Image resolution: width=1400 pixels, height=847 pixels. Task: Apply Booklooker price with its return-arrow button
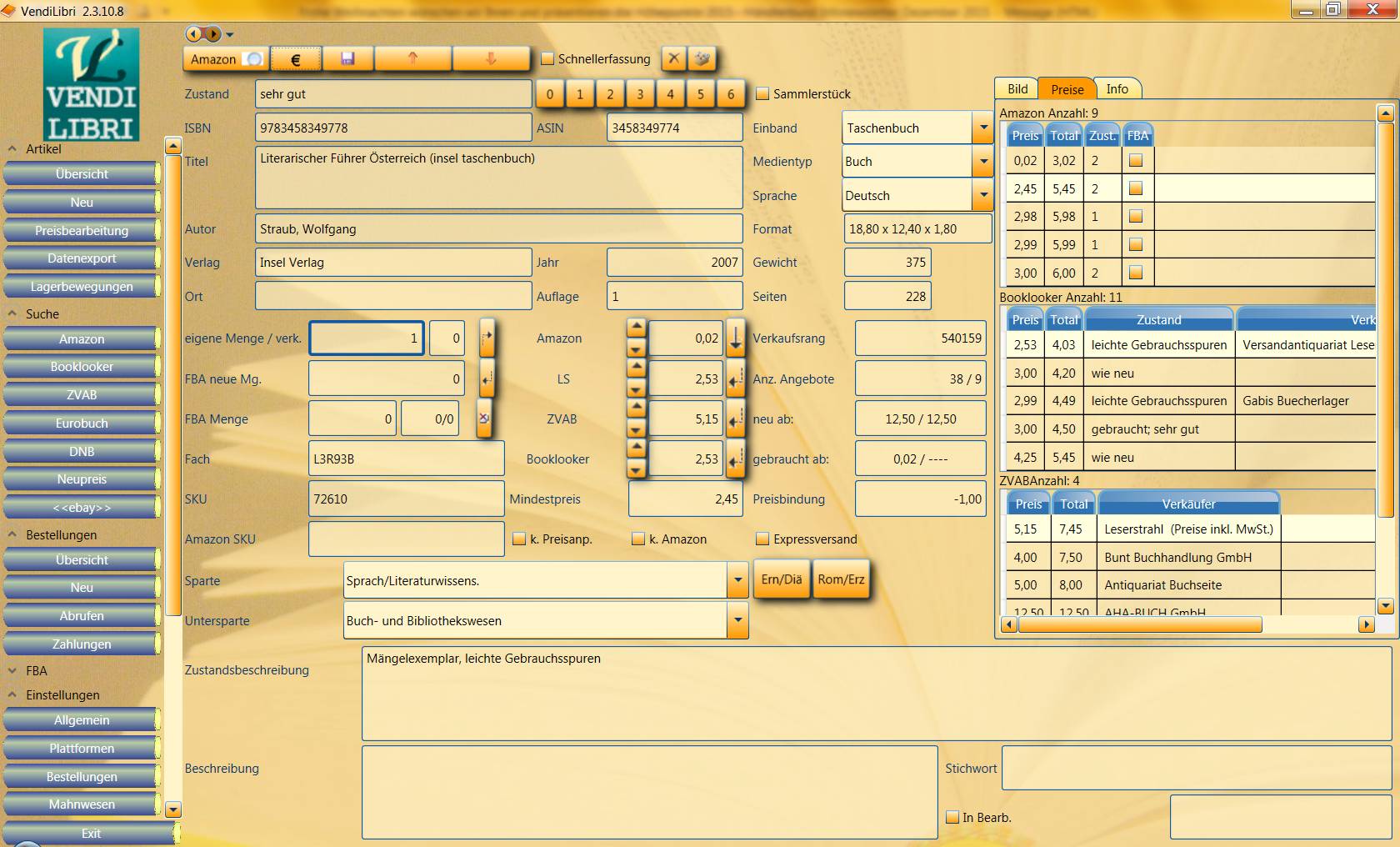735,459
